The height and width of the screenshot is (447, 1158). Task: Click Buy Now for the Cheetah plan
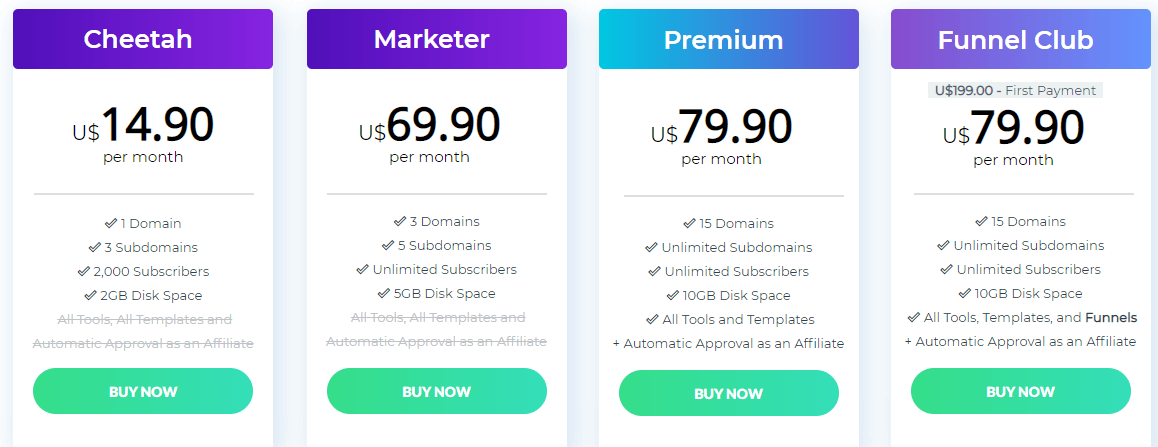[x=143, y=391]
